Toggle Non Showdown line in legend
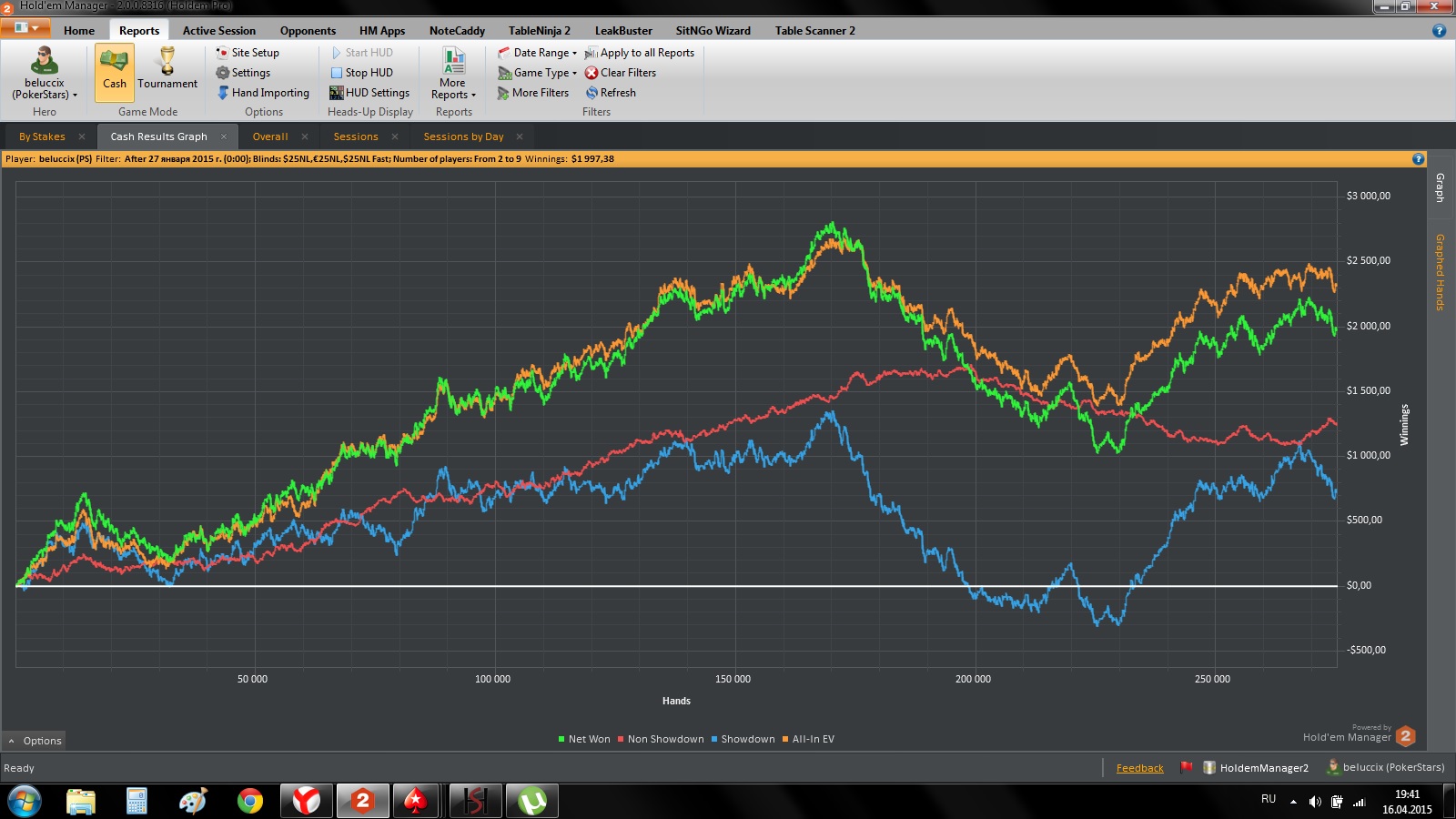The image size is (1456, 819). point(660,739)
